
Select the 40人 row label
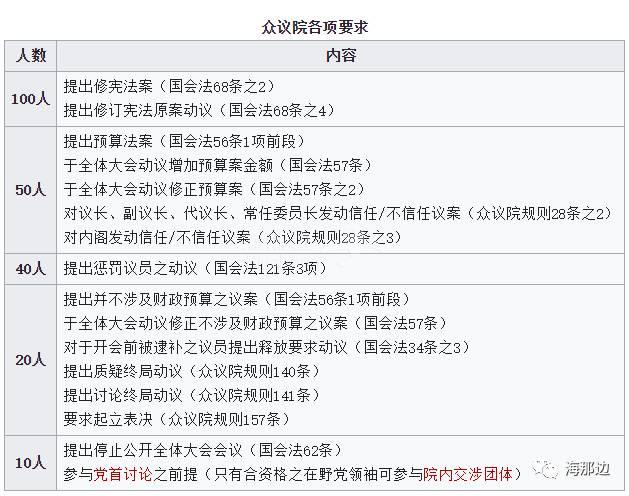[31, 268]
